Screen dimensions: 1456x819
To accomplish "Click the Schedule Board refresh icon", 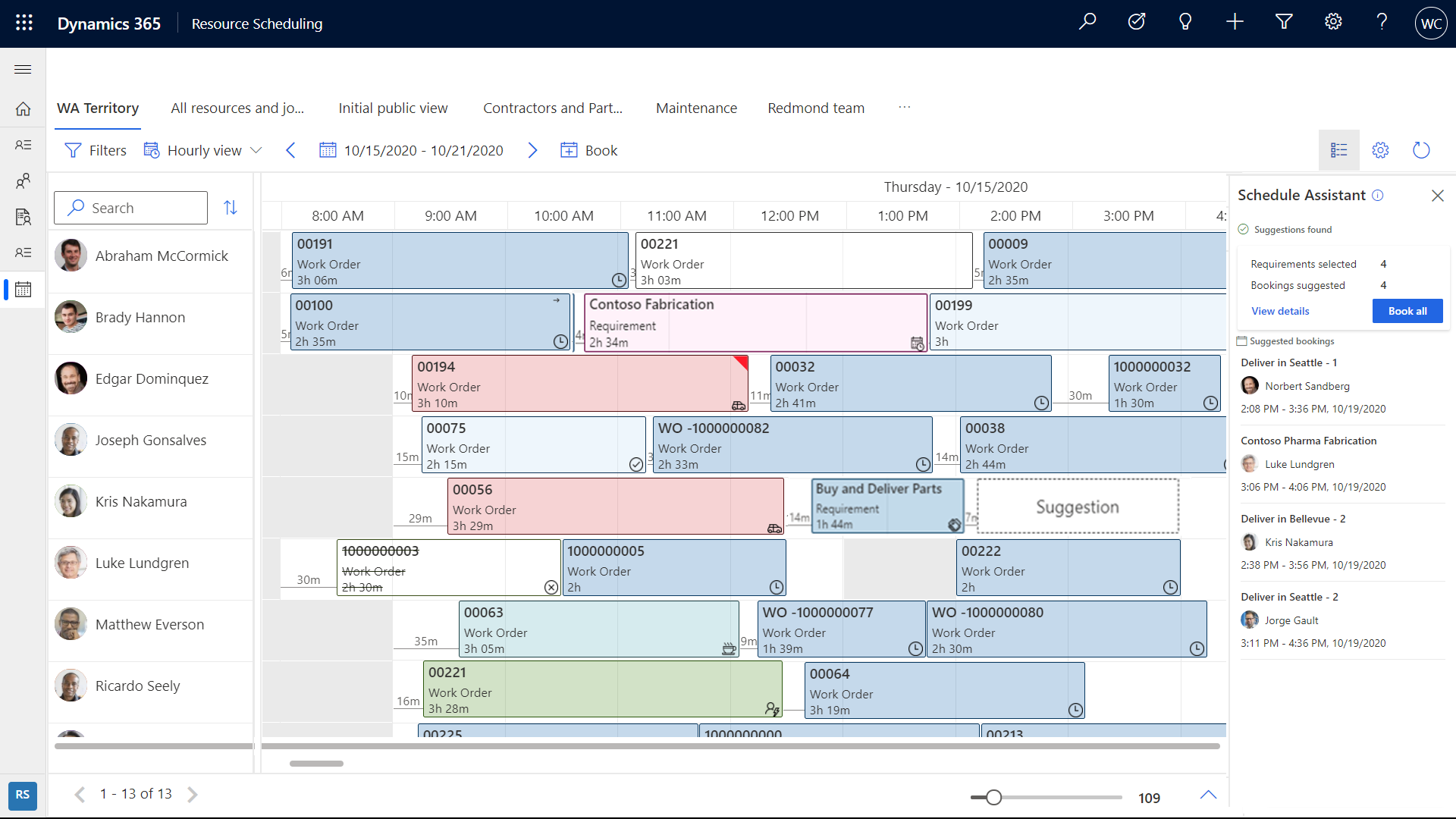I will point(1420,150).
